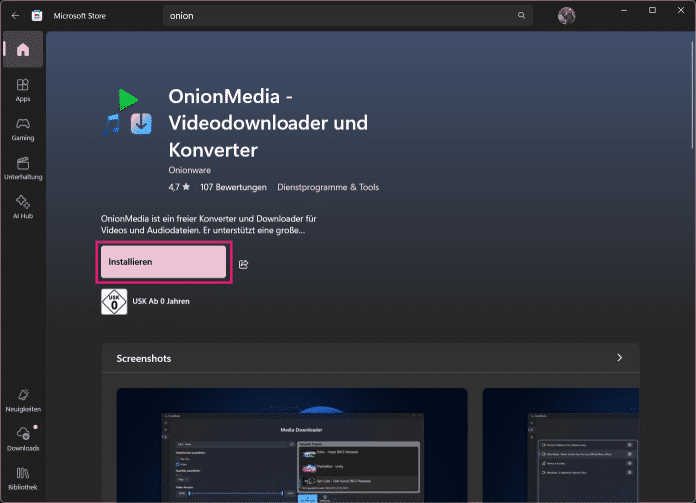Image resolution: width=696 pixels, height=503 pixels.
Task: Click the Installieren button
Action: pyautogui.click(x=164, y=262)
